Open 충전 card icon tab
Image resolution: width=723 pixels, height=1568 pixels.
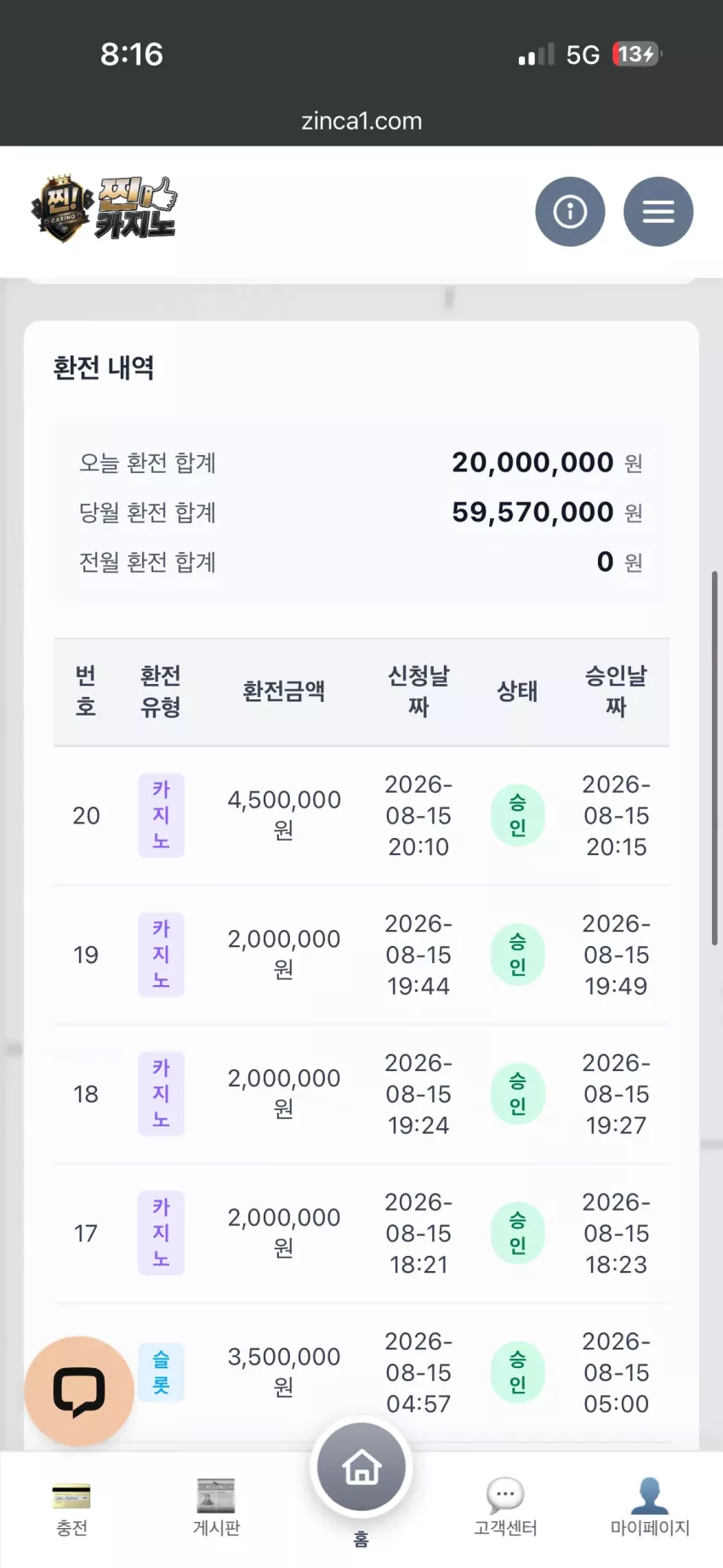[71, 1508]
